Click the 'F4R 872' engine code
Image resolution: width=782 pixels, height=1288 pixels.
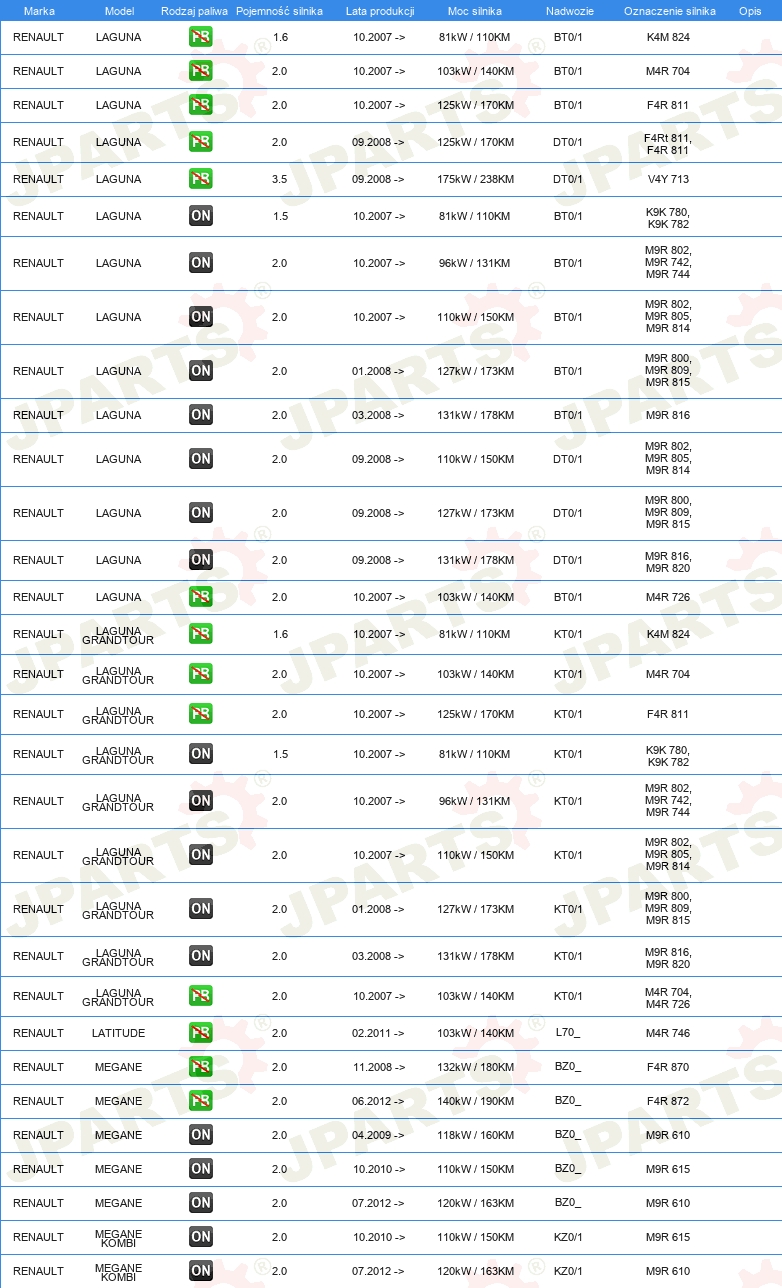coord(668,1101)
